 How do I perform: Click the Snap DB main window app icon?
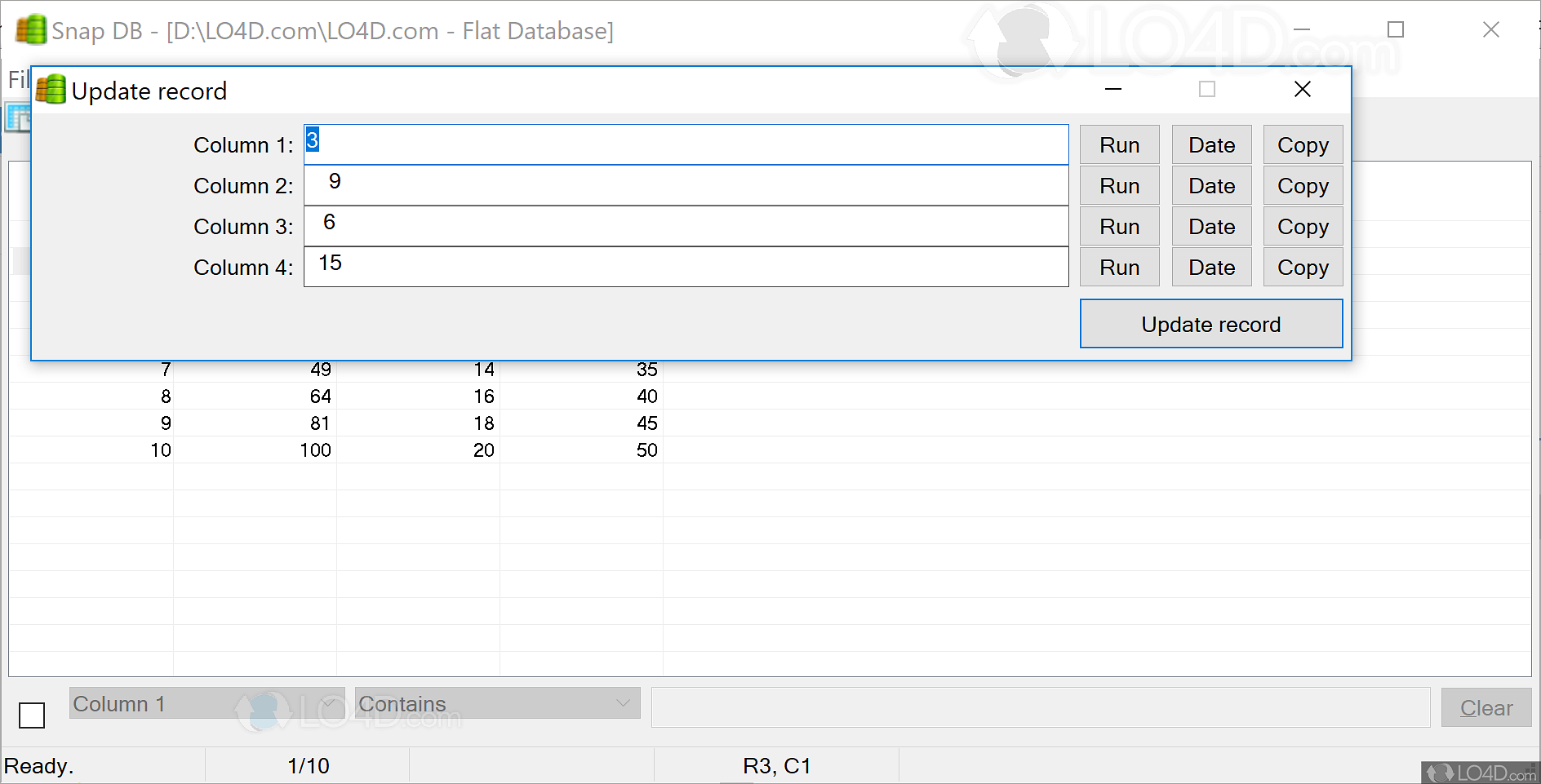click(31, 30)
